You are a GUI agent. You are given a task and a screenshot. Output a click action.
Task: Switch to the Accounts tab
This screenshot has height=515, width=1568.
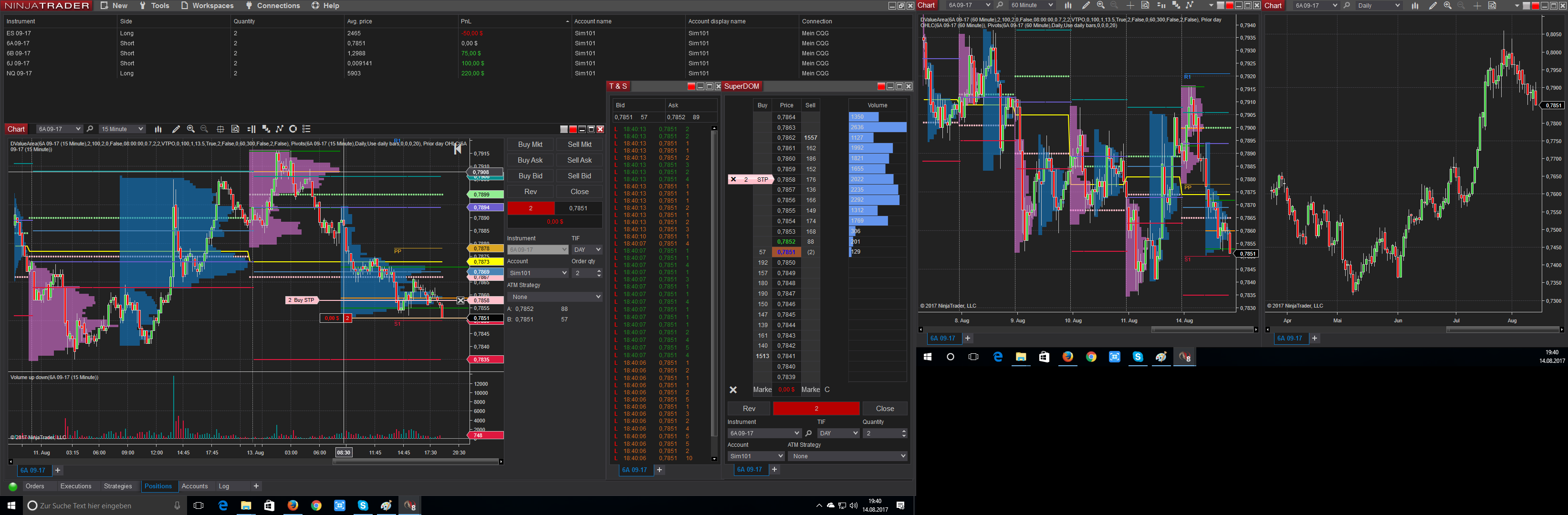click(x=195, y=486)
